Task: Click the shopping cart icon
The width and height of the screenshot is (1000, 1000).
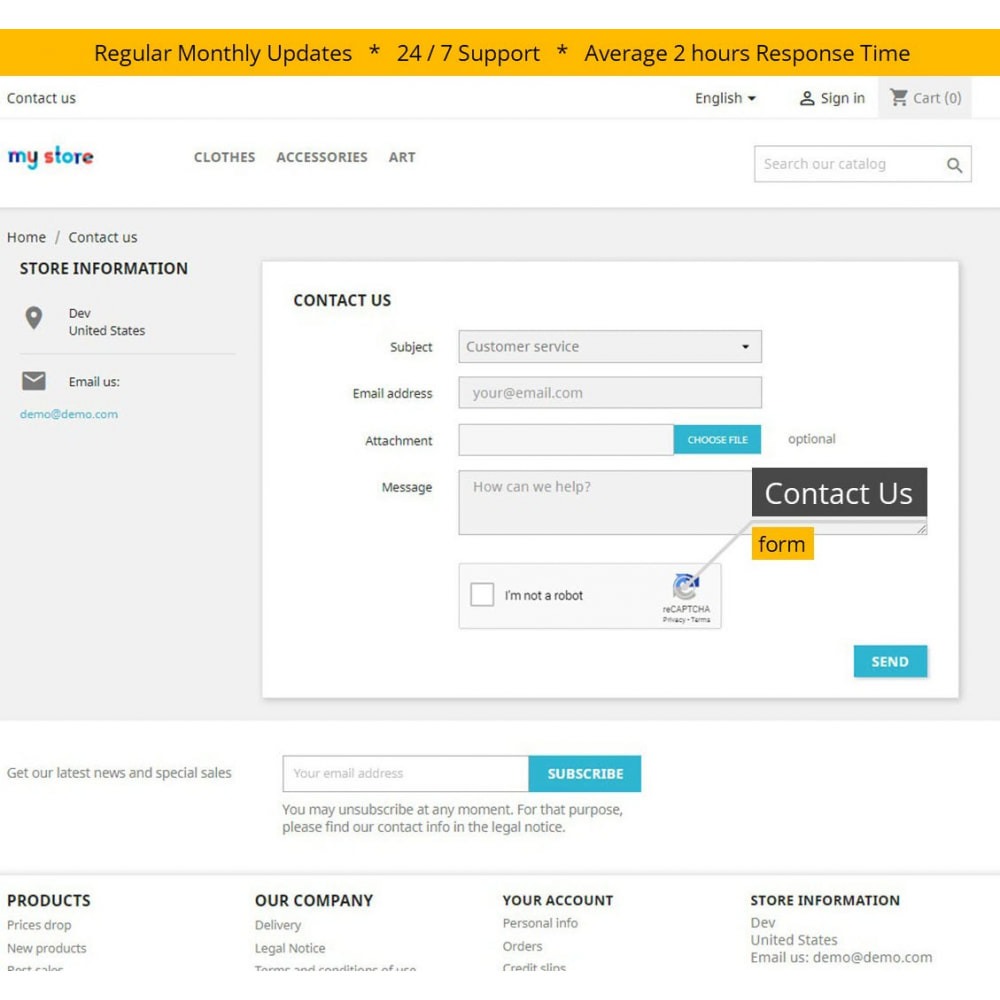Action: click(x=899, y=98)
